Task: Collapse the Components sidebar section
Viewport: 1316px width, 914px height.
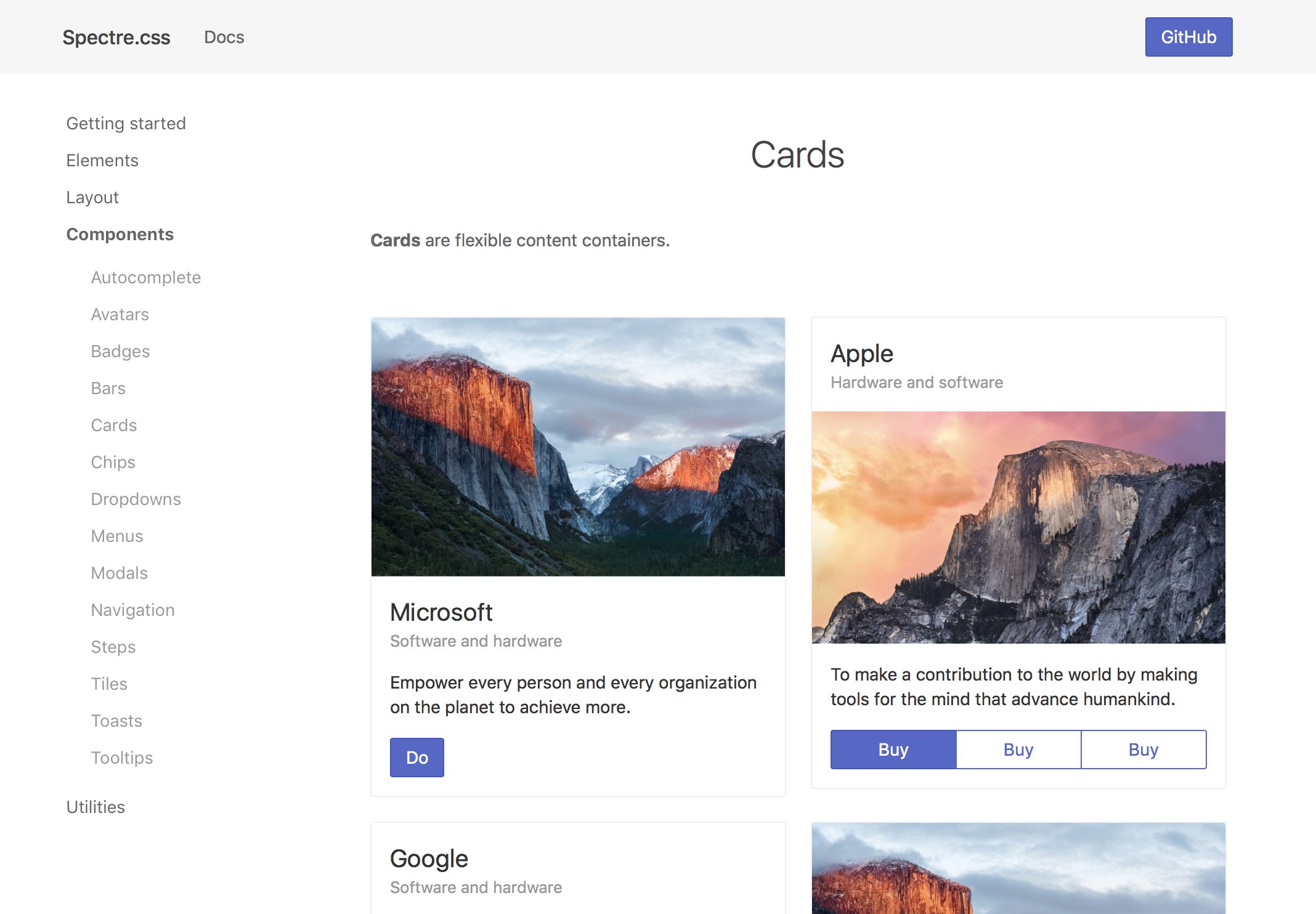Action: click(120, 234)
